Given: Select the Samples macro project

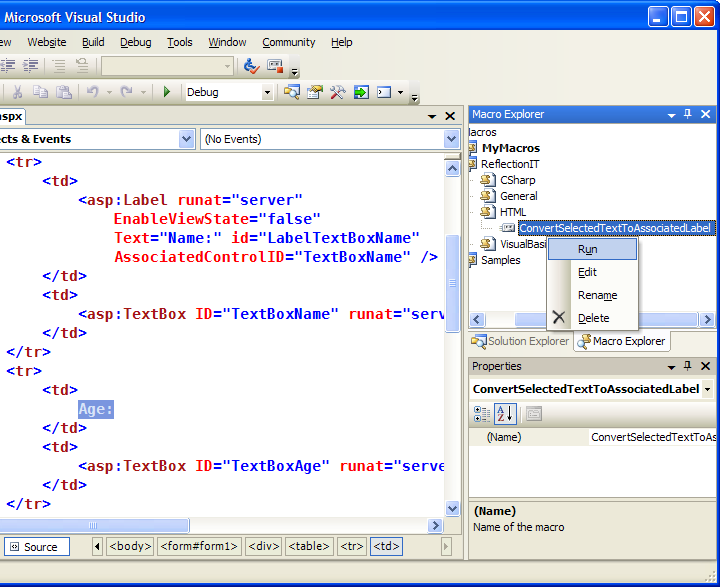Looking at the screenshot, I should [501, 260].
